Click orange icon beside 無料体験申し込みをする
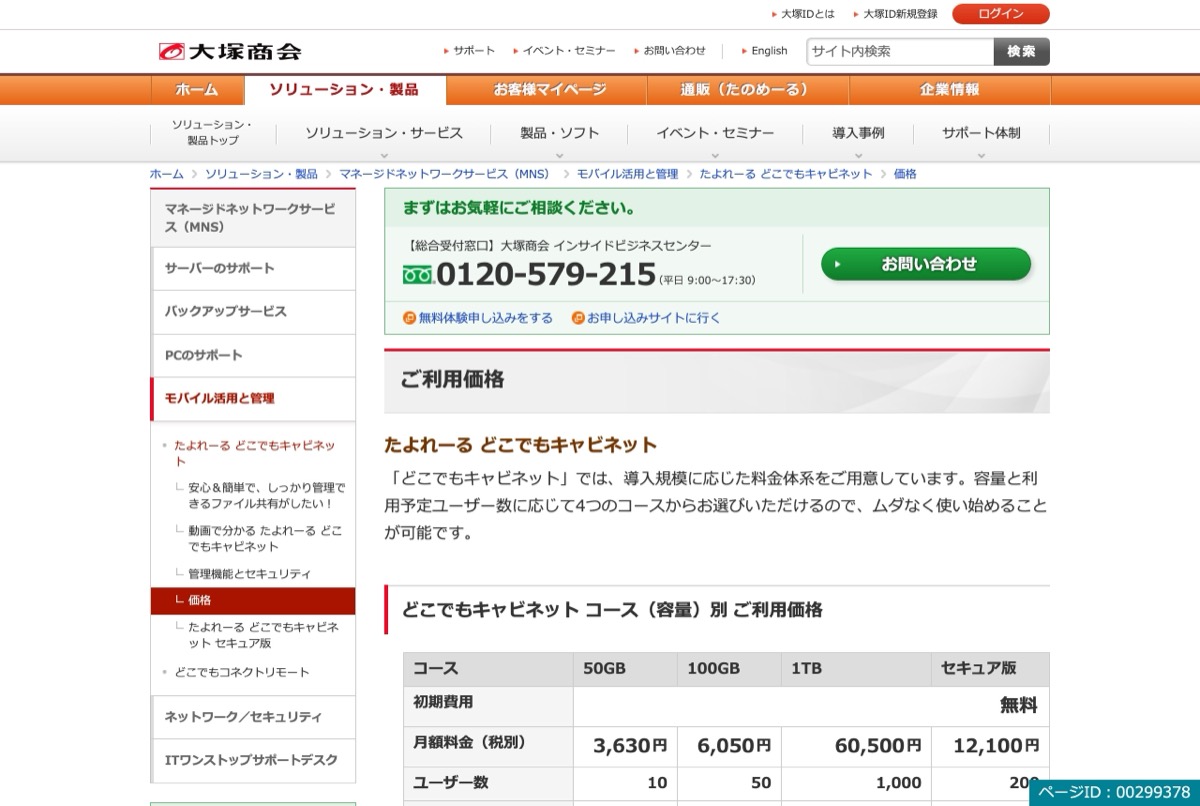The image size is (1200, 806). (409, 318)
